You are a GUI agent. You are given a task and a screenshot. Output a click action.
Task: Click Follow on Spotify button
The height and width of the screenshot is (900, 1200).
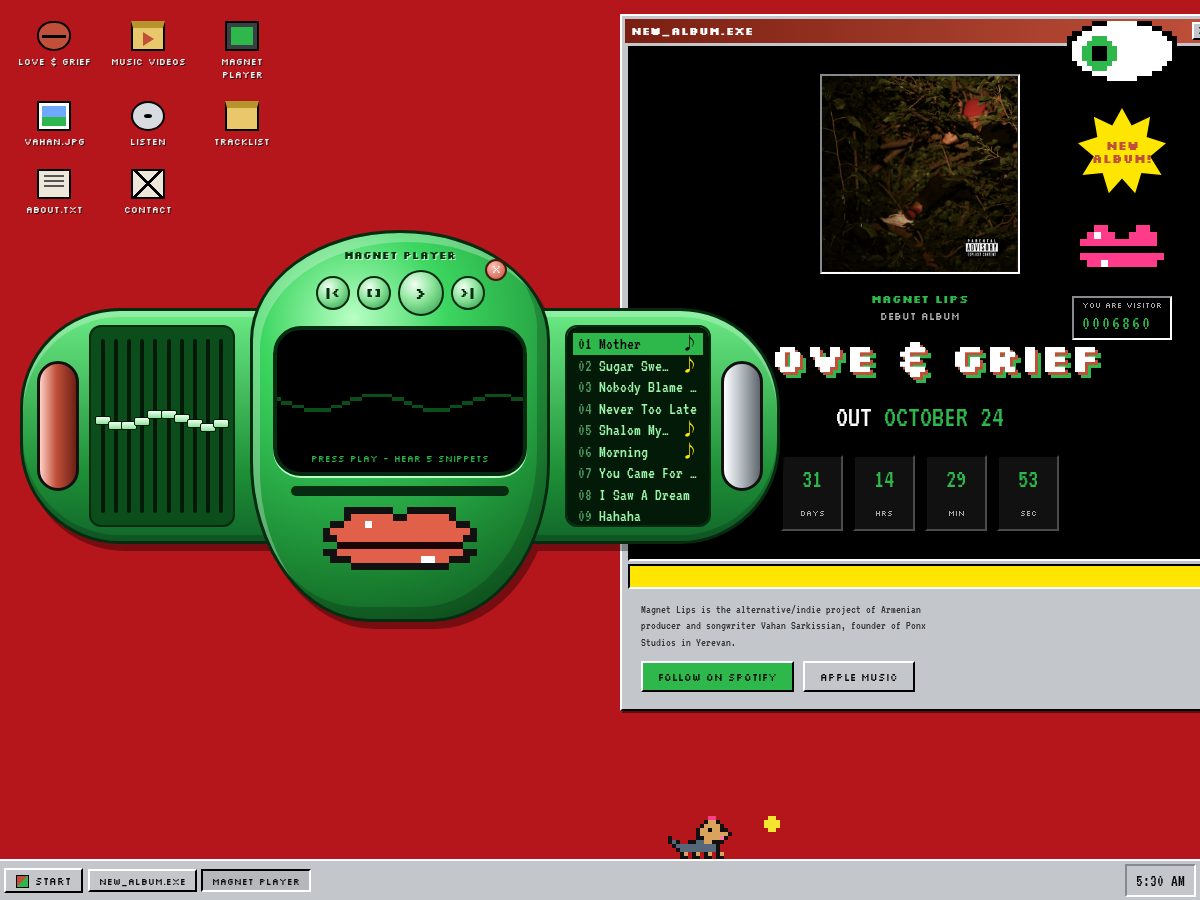(x=717, y=676)
